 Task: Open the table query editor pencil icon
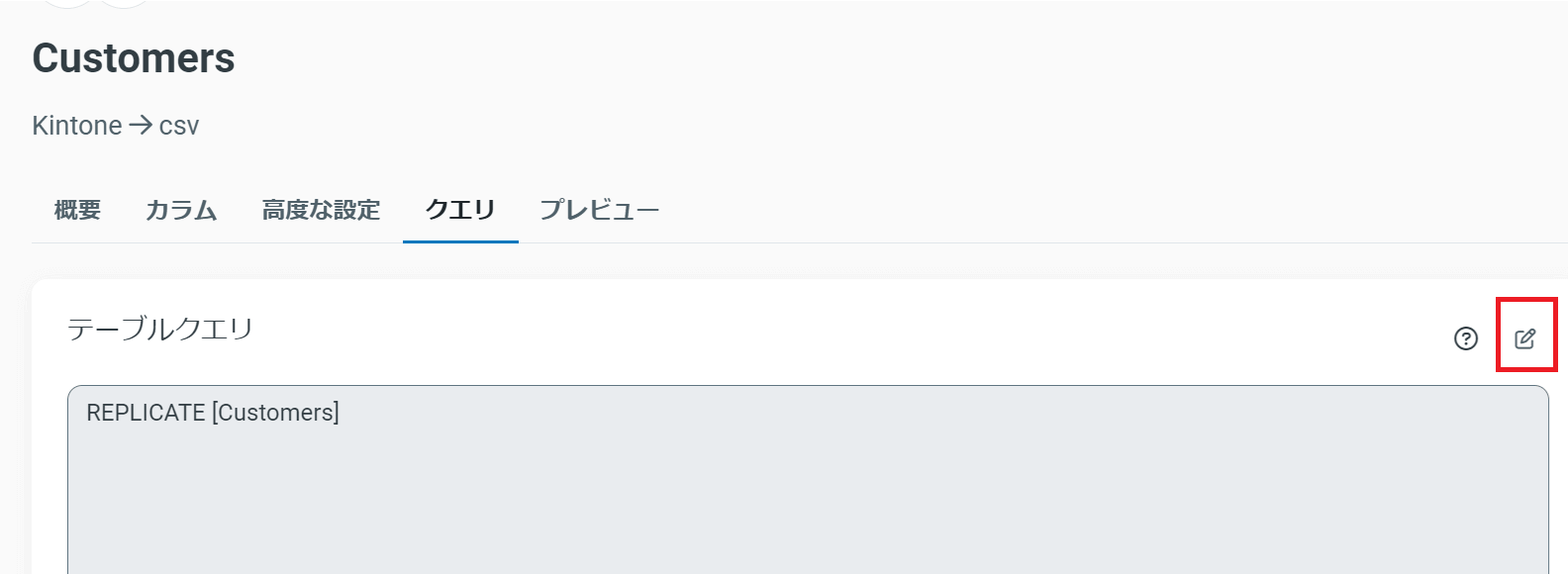click(1525, 338)
